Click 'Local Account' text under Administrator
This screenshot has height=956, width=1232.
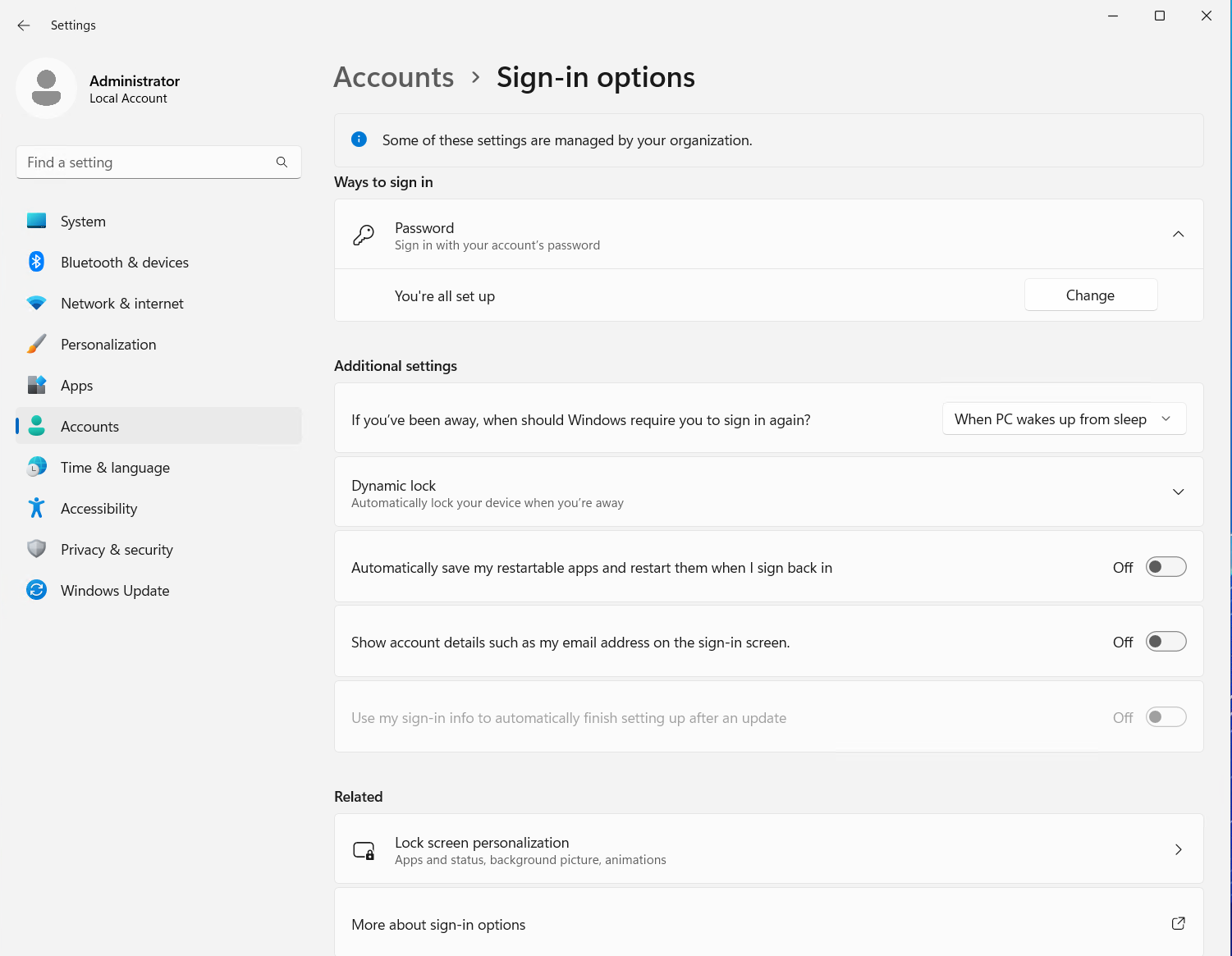click(128, 98)
